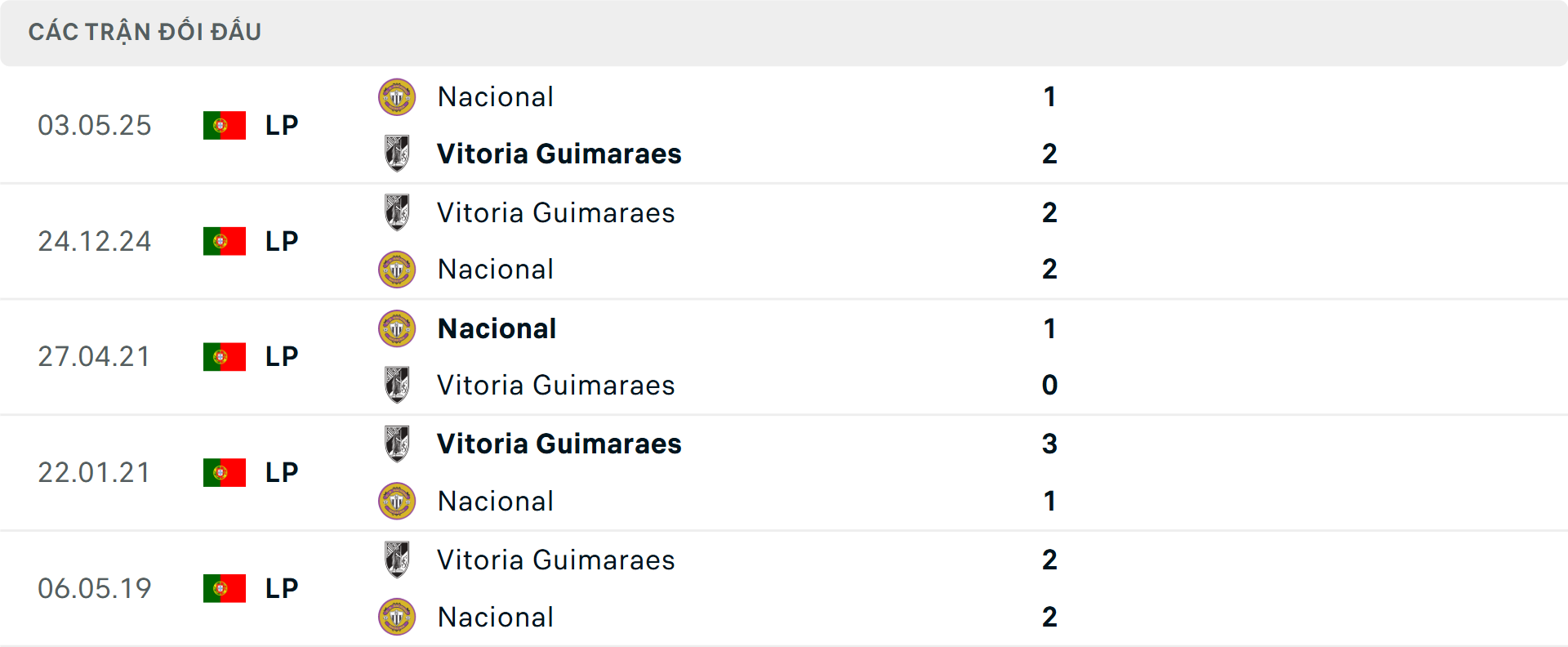Open the LP league label for the 03.05.25 match

pos(281,125)
